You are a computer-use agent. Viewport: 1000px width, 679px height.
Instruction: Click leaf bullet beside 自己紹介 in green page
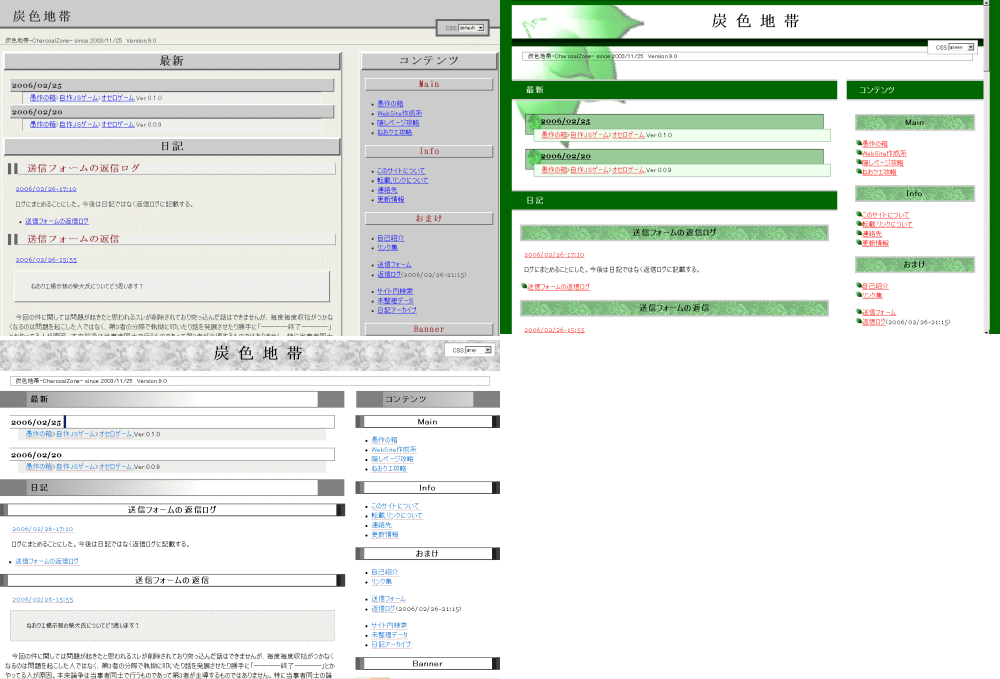click(859, 286)
